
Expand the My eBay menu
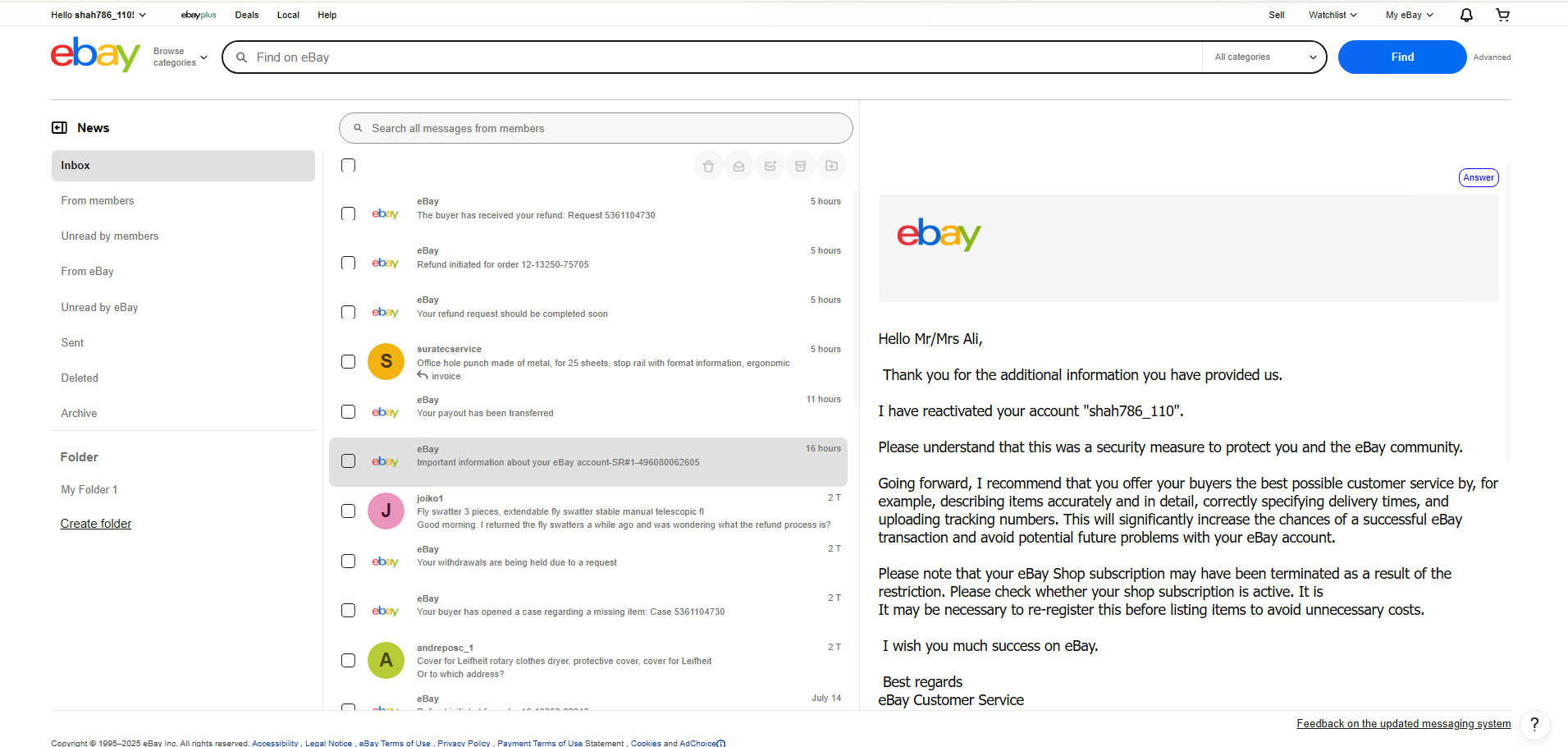pos(1409,15)
